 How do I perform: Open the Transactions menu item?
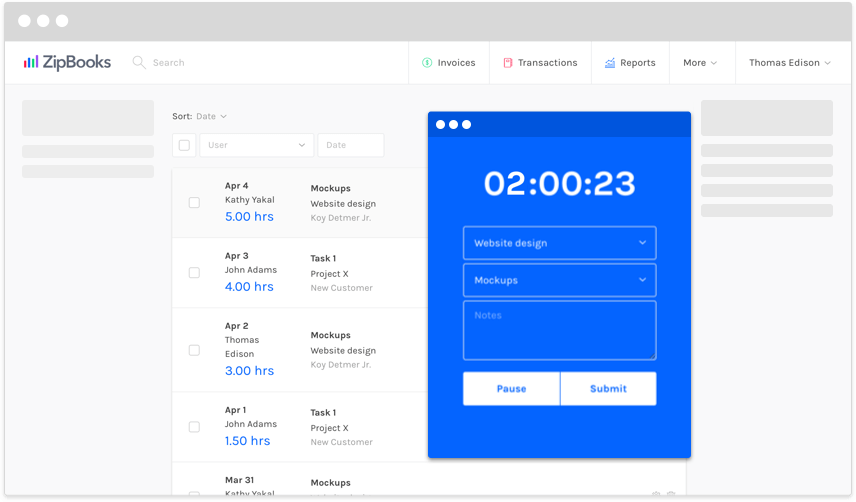(540, 63)
